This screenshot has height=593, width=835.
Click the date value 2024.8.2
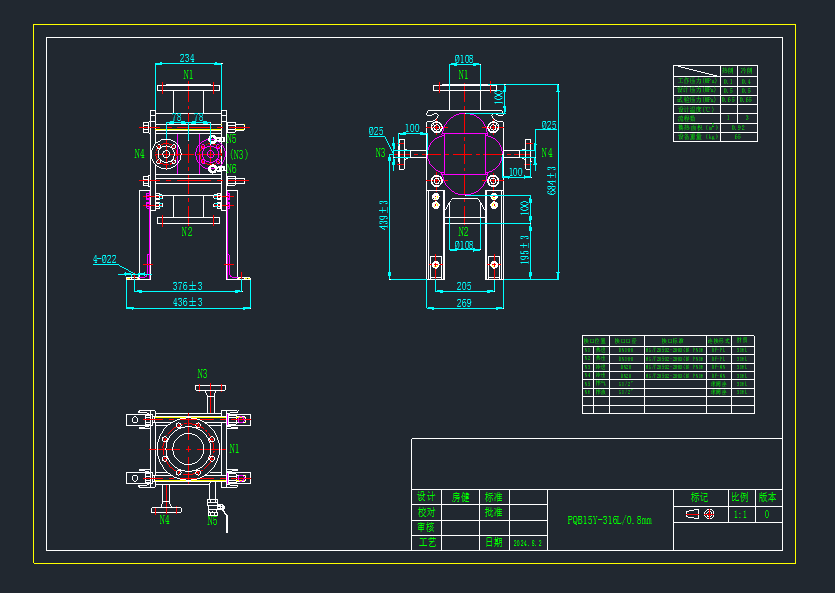[528, 543]
